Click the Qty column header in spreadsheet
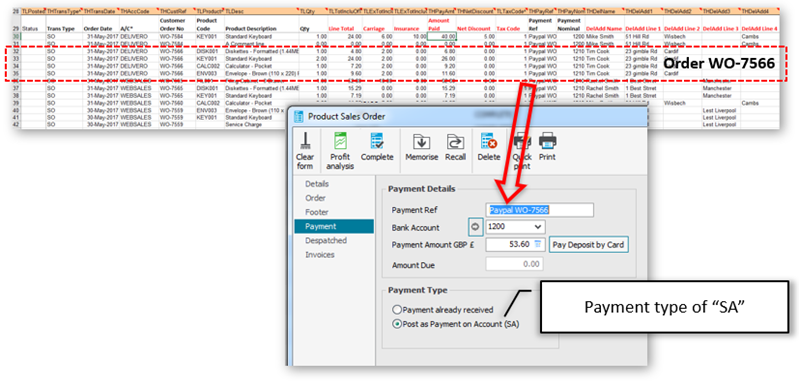Image resolution: width=799 pixels, height=381 pixels. [304, 29]
